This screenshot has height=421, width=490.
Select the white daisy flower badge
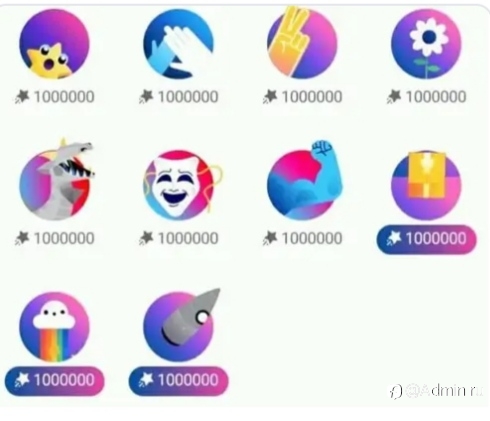tap(426, 44)
